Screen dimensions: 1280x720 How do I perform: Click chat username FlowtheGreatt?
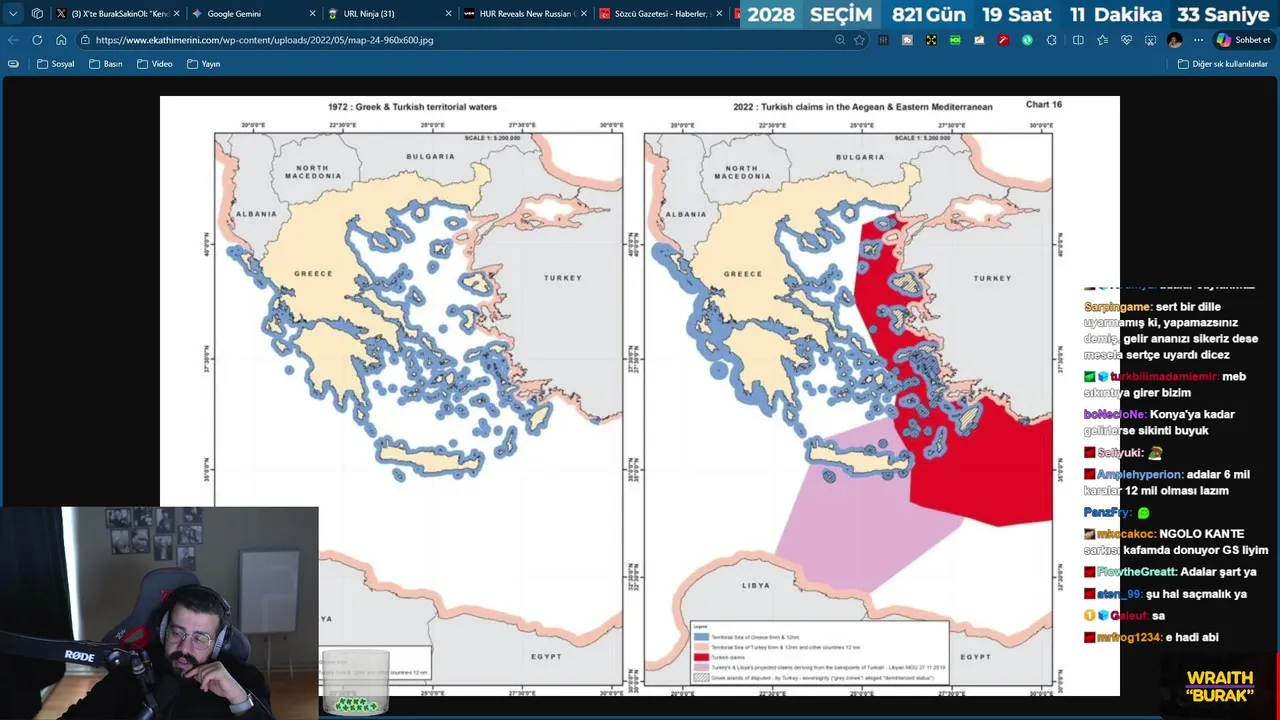[1136, 571]
